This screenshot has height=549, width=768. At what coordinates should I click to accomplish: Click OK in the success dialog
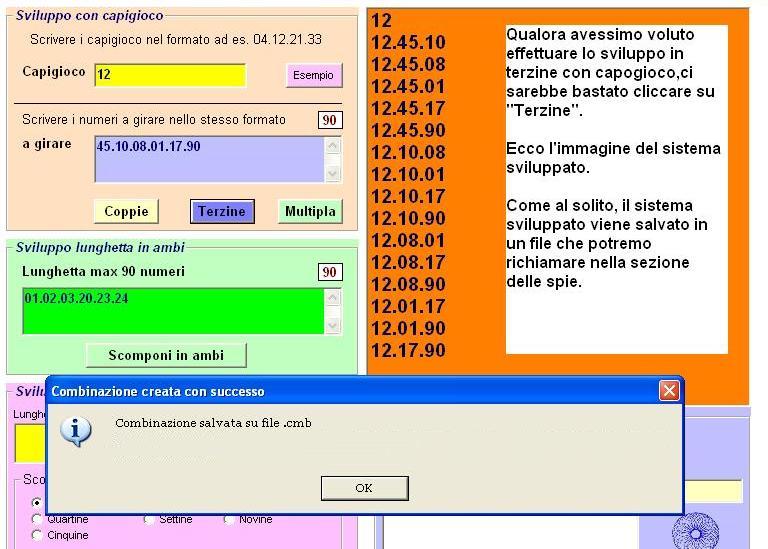[364, 488]
